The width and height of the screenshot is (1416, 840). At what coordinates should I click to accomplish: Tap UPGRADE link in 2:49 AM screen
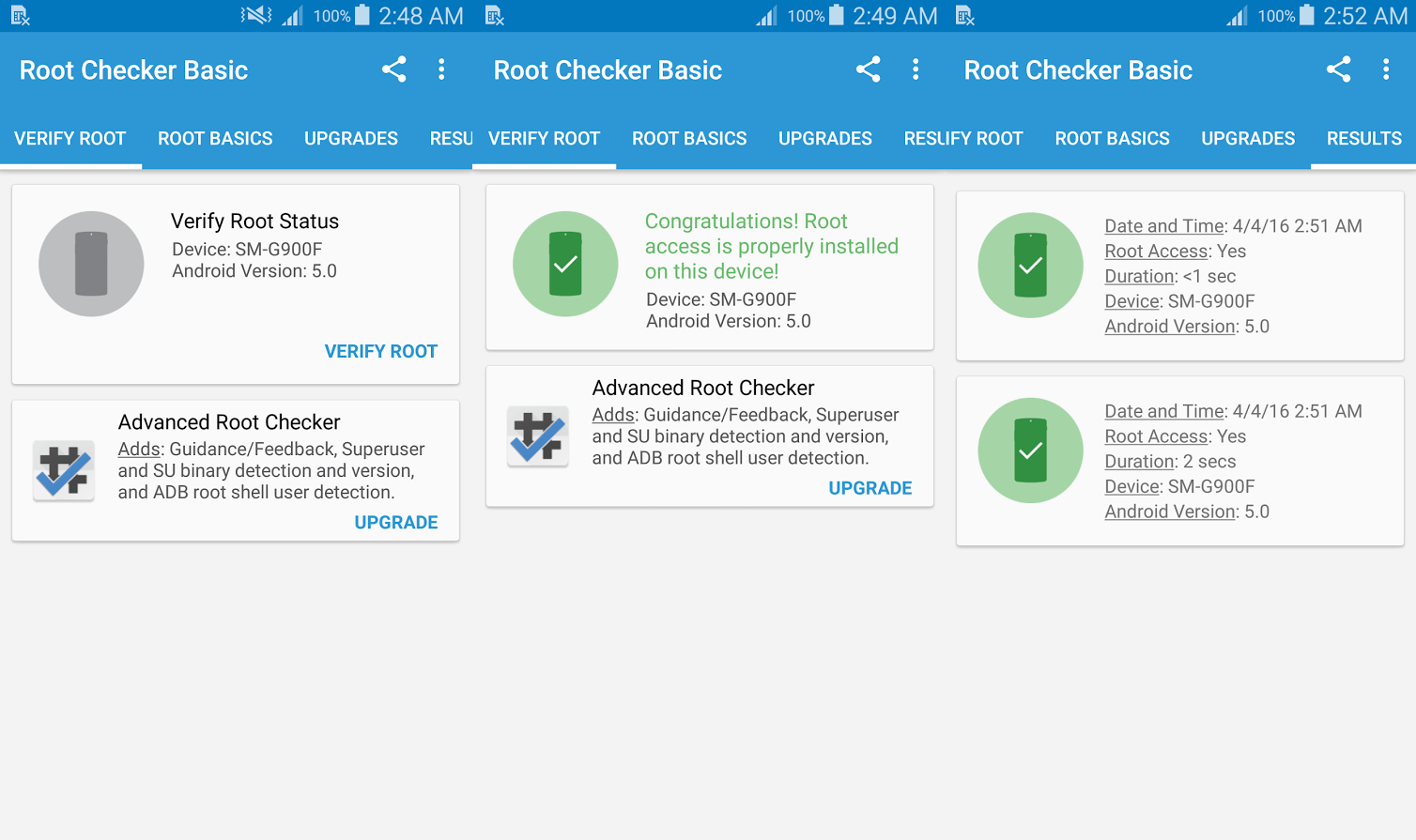[870, 488]
